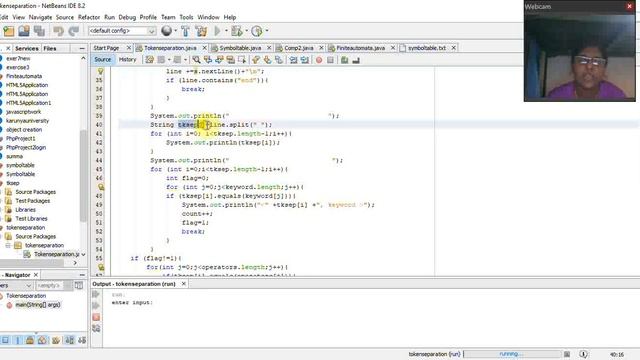The image size is (640, 360).
Task: Switch to the Symboltable.java tab
Action: coord(240,48)
